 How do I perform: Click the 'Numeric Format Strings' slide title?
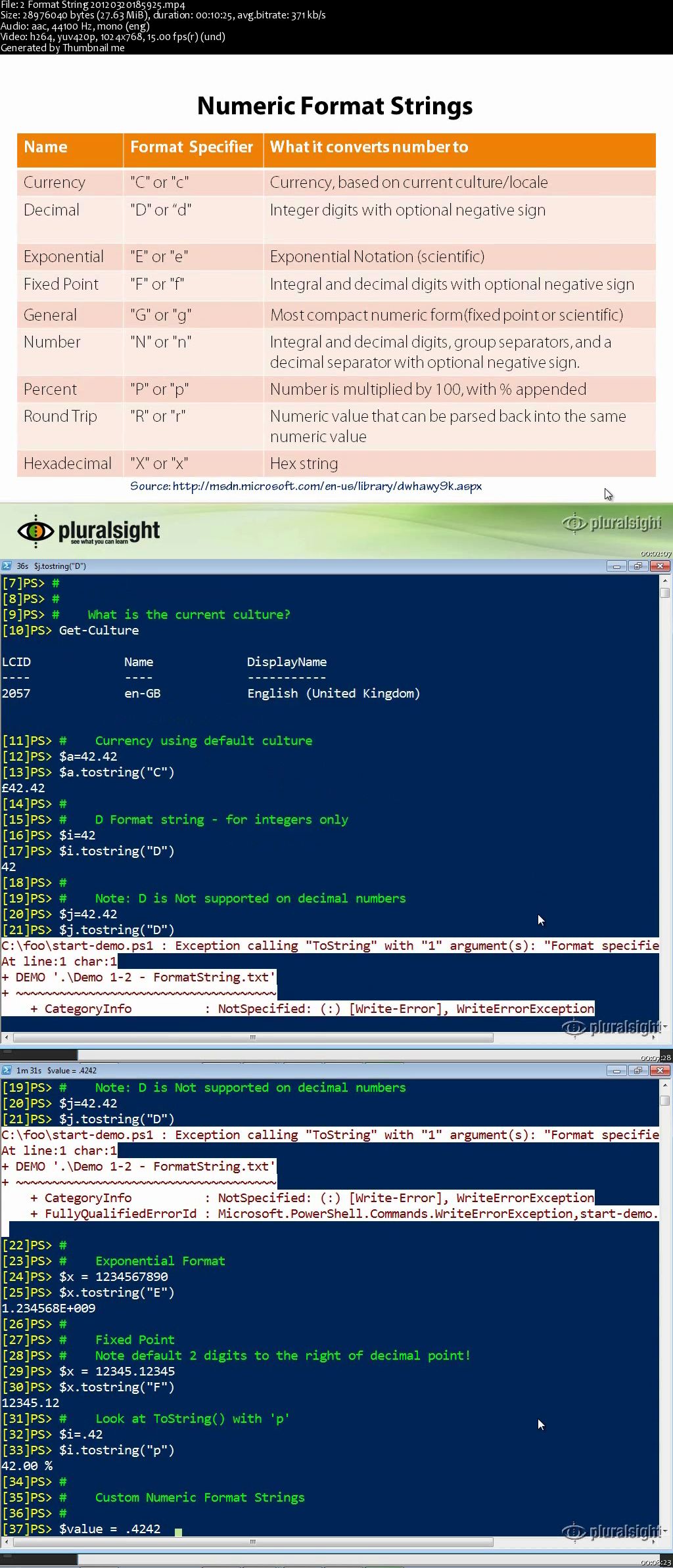(335, 106)
